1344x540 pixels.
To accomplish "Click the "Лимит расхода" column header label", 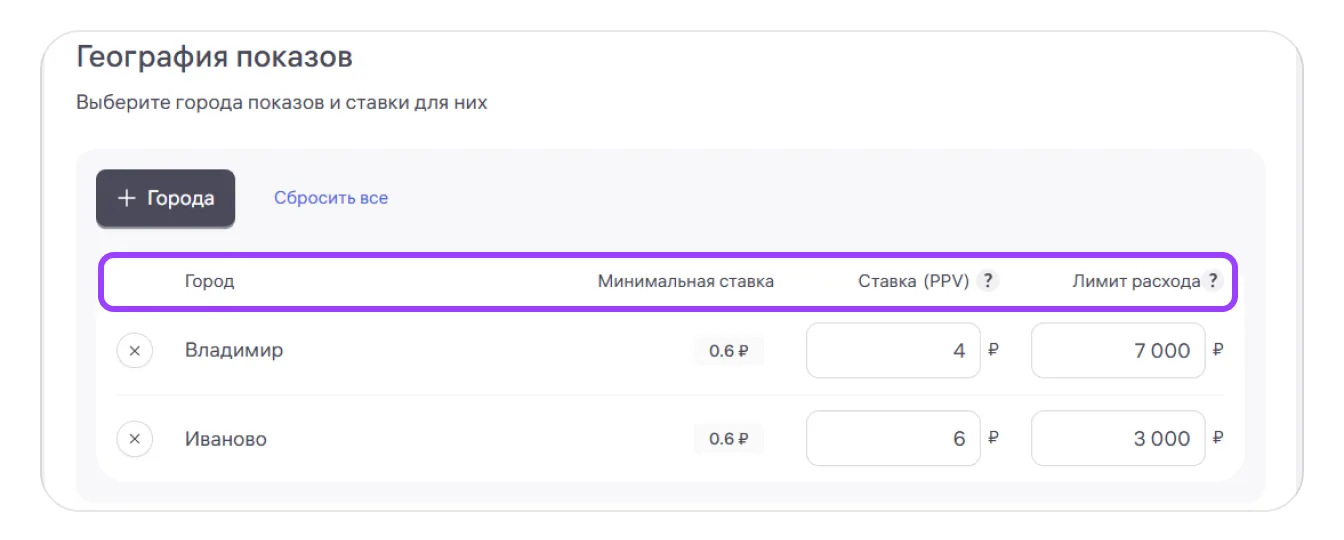I will [1135, 281].
